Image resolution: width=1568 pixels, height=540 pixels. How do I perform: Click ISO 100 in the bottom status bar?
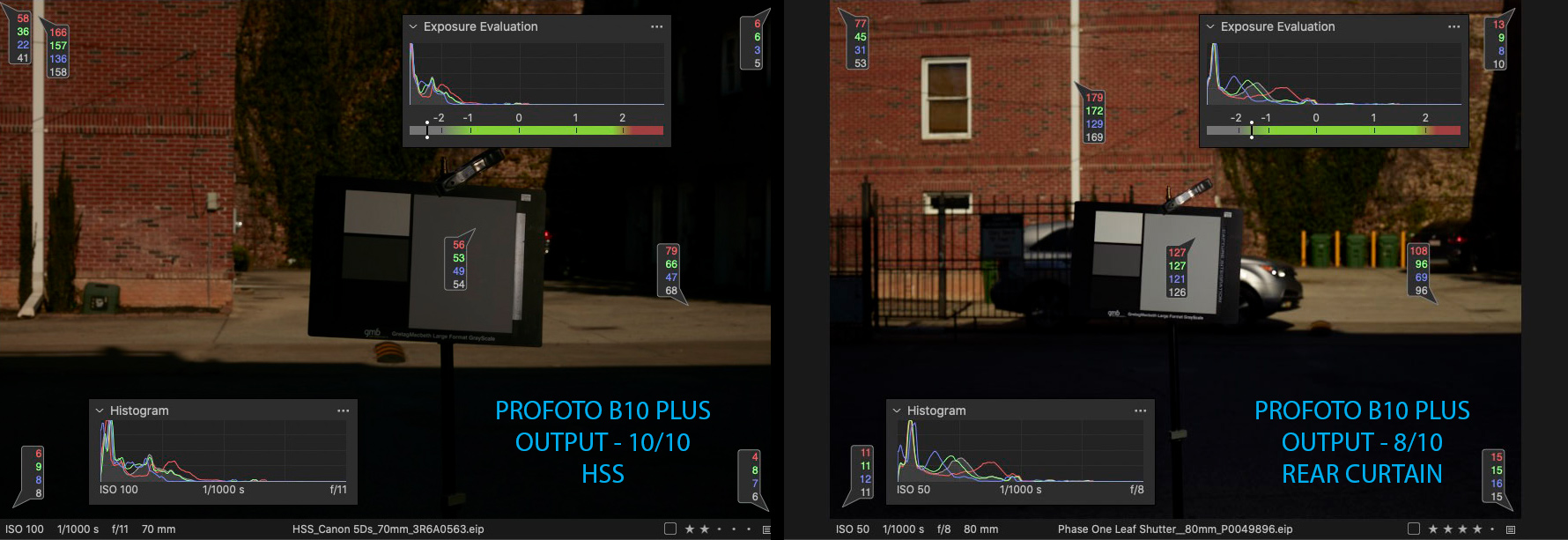point(25,529)
